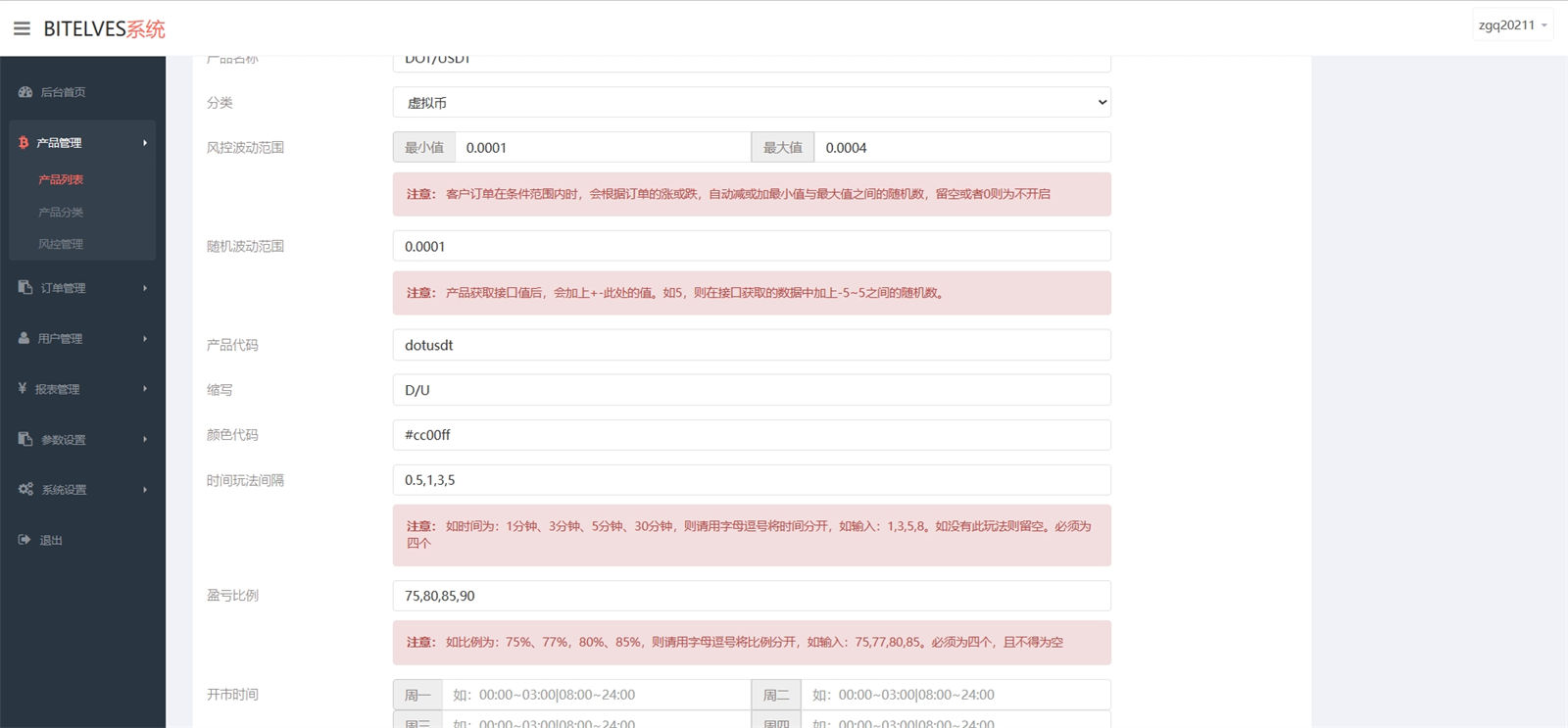Expand the 订单管理 submenu arrow
This screenshot has height=728, width=1568.
pyautogui.click(x=145, y=288)
